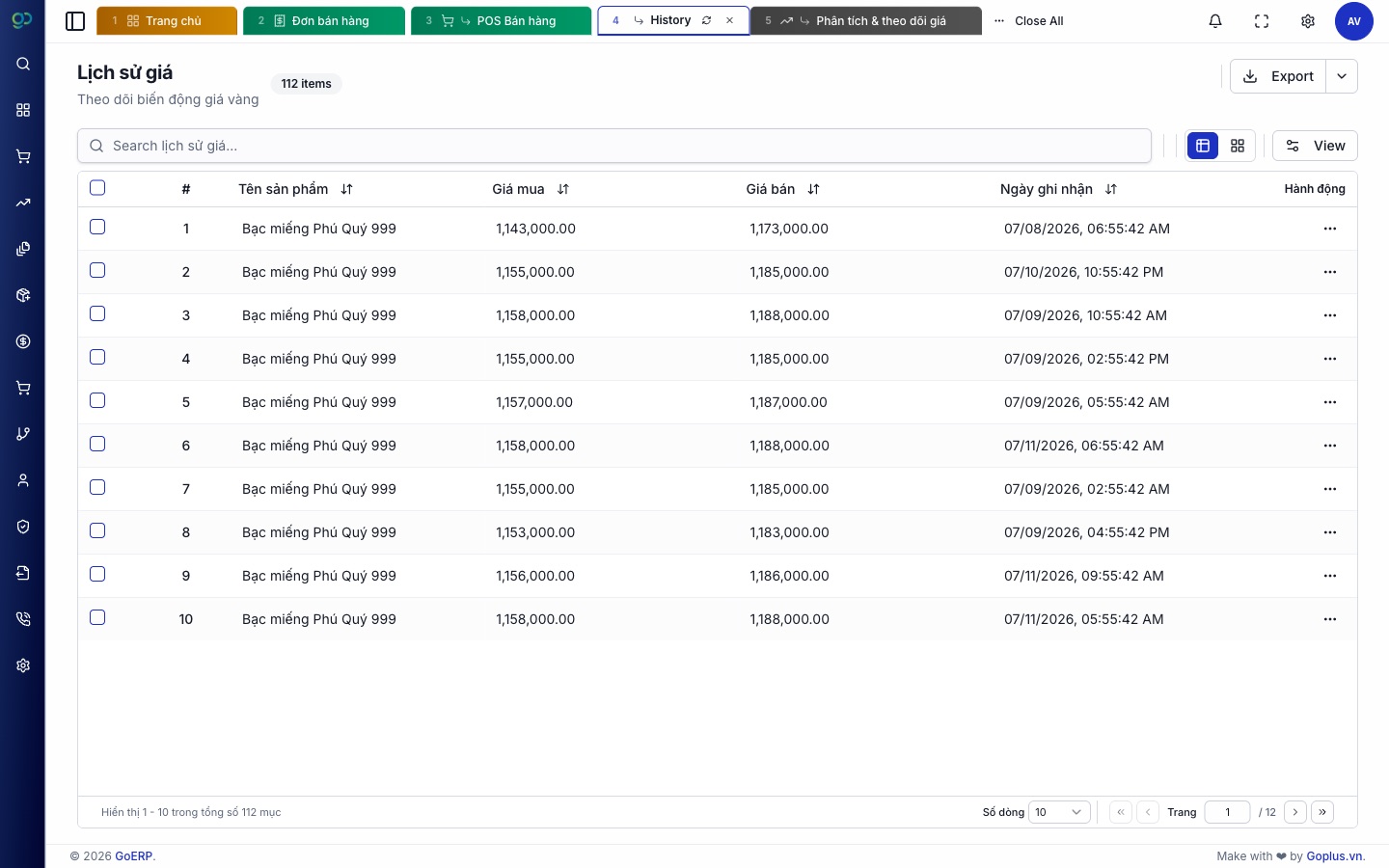The height and width of the screenshot is (868, 1389).
Task: Open search from the left sidebar
Action: 23,64
